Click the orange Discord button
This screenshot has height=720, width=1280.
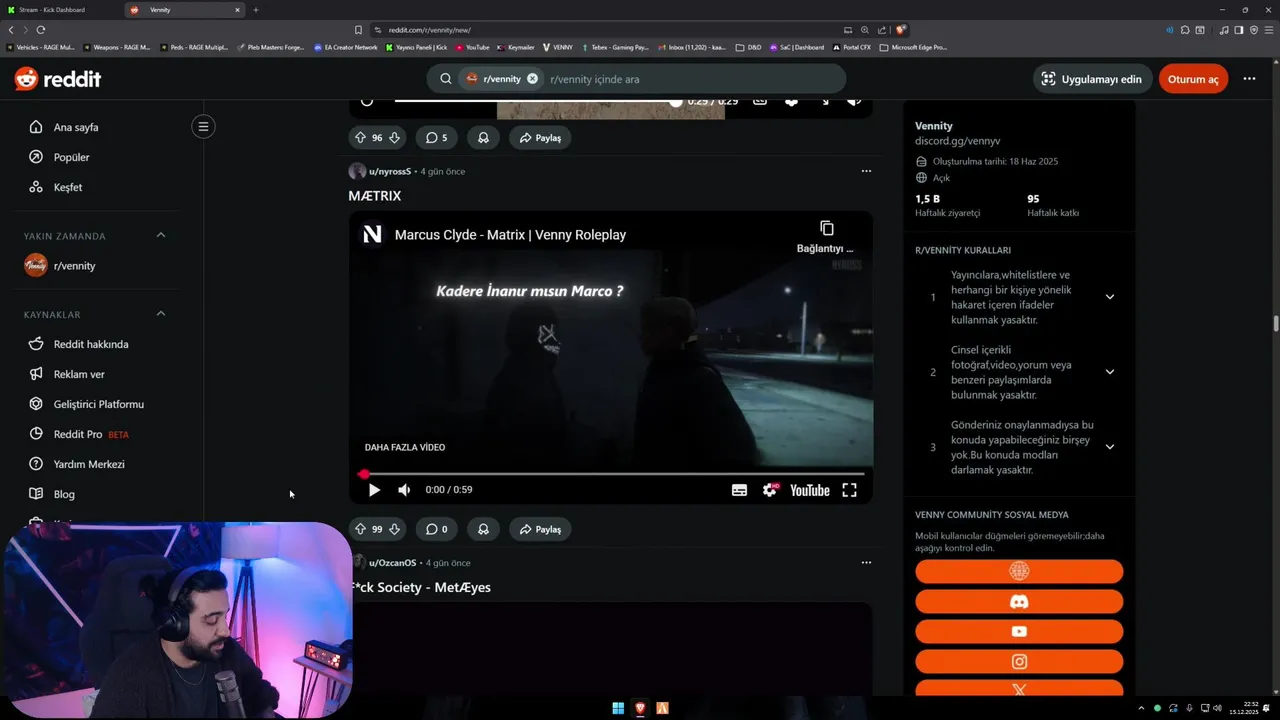pos(1019,601)
